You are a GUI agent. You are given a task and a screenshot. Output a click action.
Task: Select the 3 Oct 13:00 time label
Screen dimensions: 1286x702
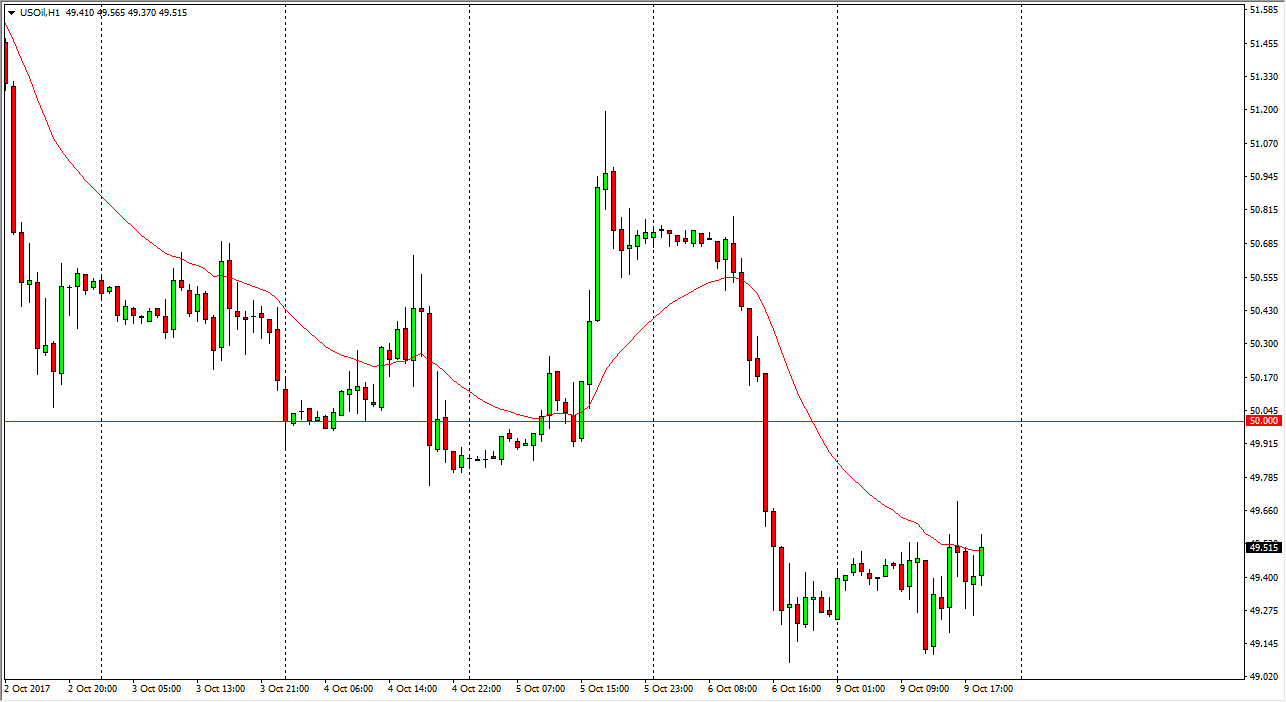click(x=222, y=689)
